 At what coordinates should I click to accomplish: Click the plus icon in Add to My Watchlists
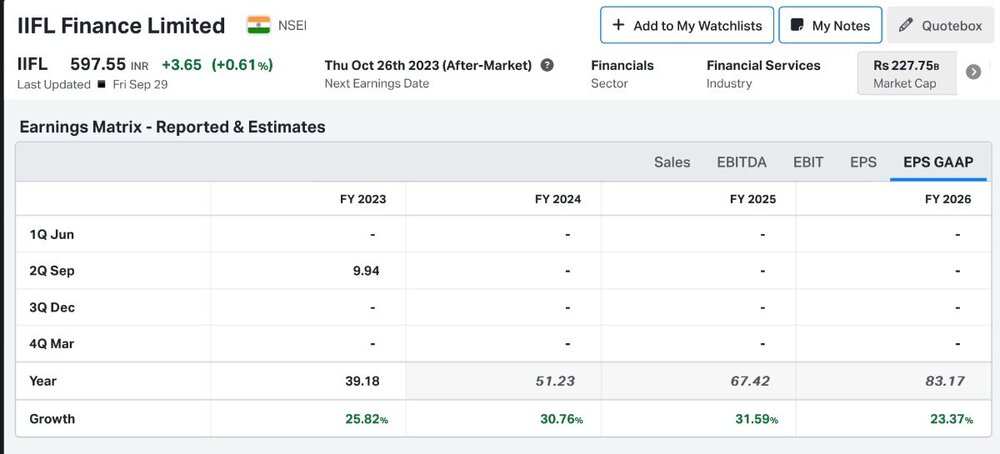[617, 25]
